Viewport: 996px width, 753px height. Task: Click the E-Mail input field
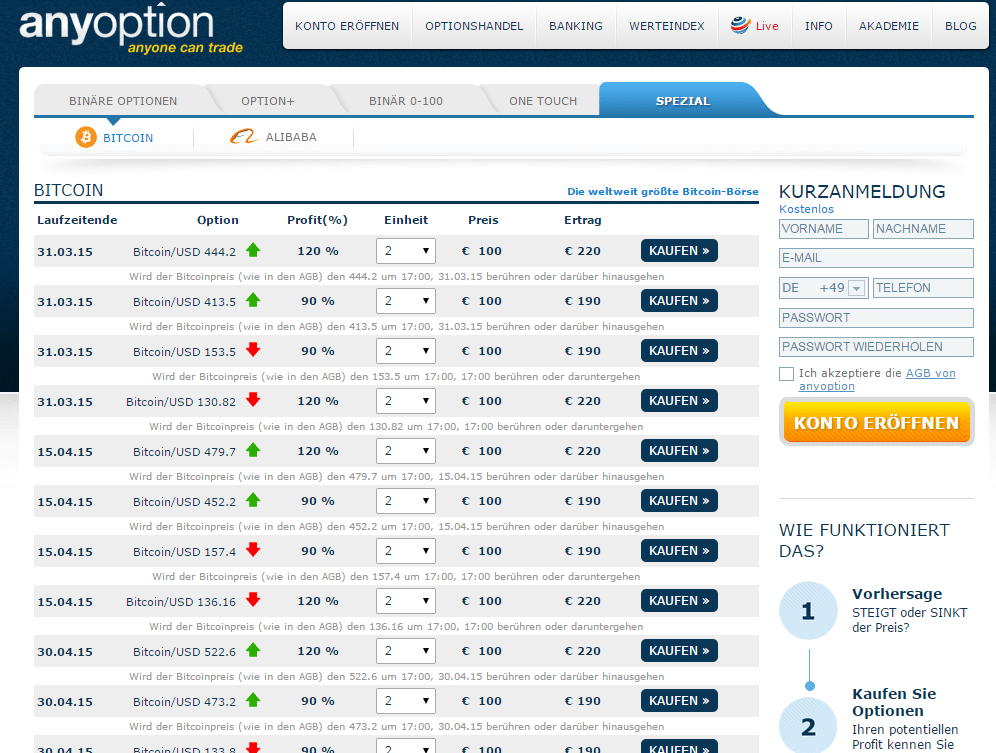tap(877, 258)
